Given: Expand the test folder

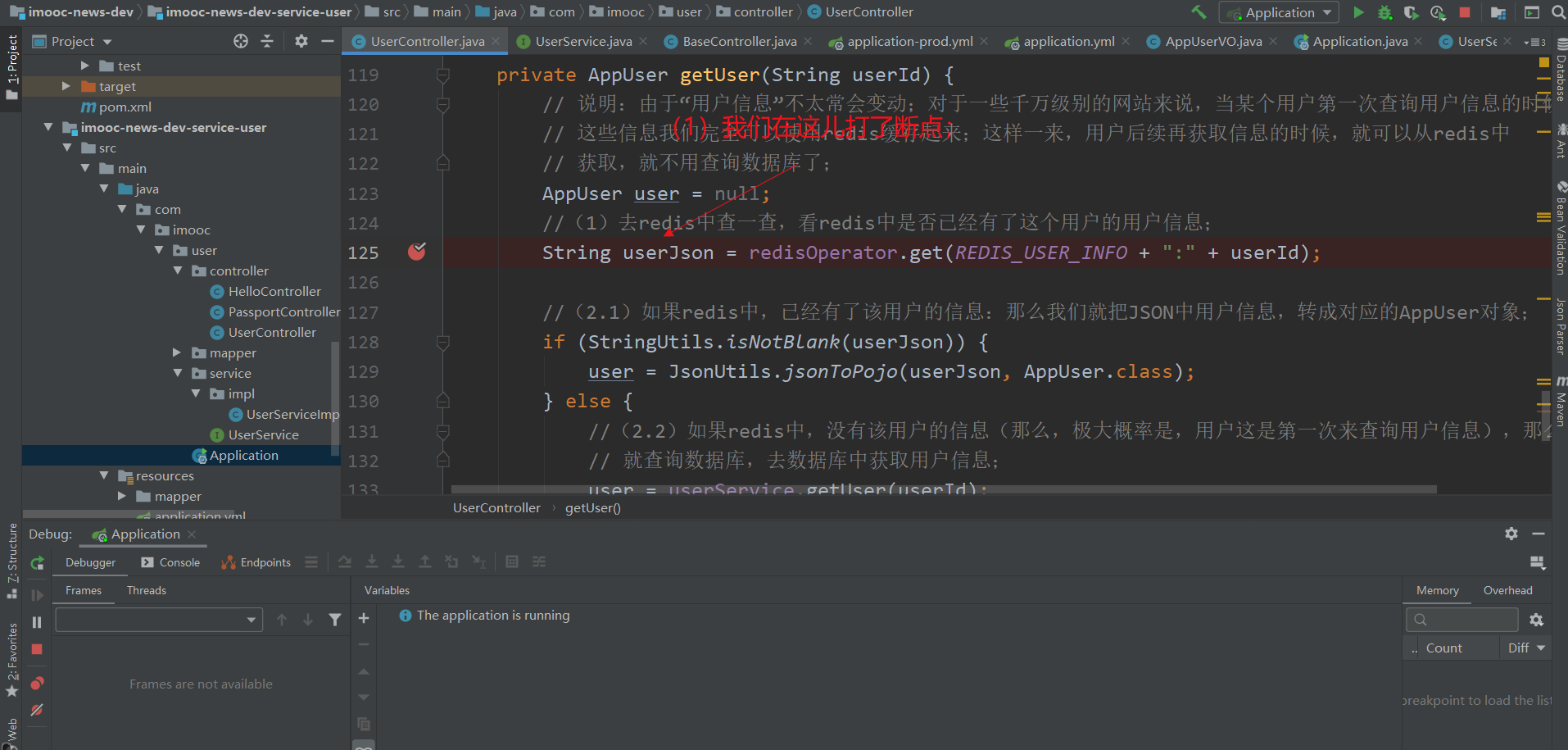Looking at the screenshot, I should coord(84,66).
